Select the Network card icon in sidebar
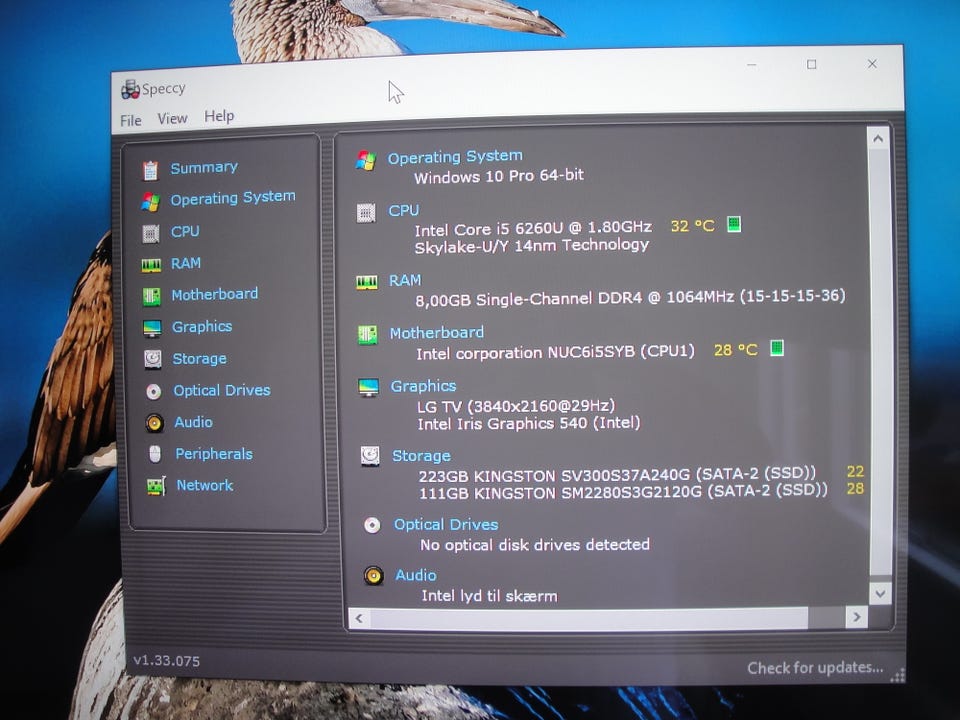The height and width of the screenshot is (720, 960). click(x=156, y=486)
